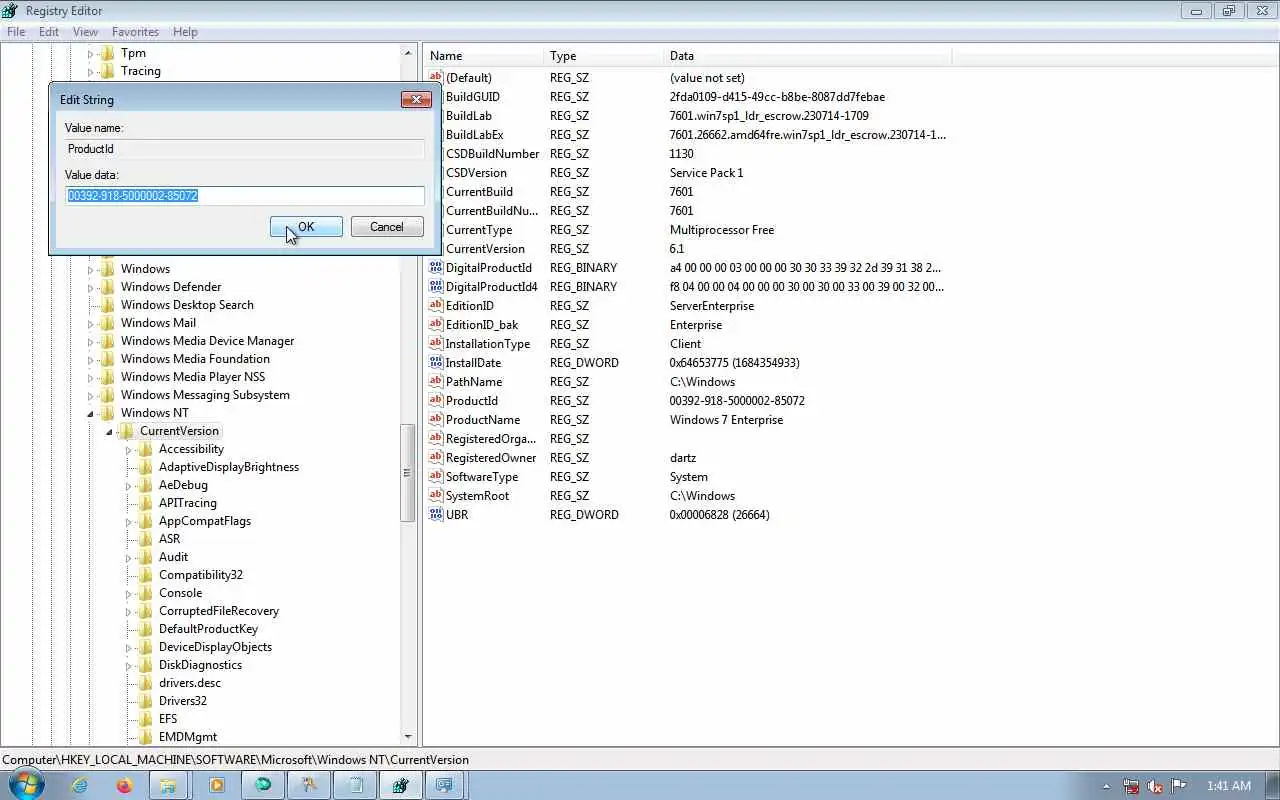Viewport: 1280px width, 800px height.
Task: Click tree scrollbar down arrow
Action: pos(408,737)
